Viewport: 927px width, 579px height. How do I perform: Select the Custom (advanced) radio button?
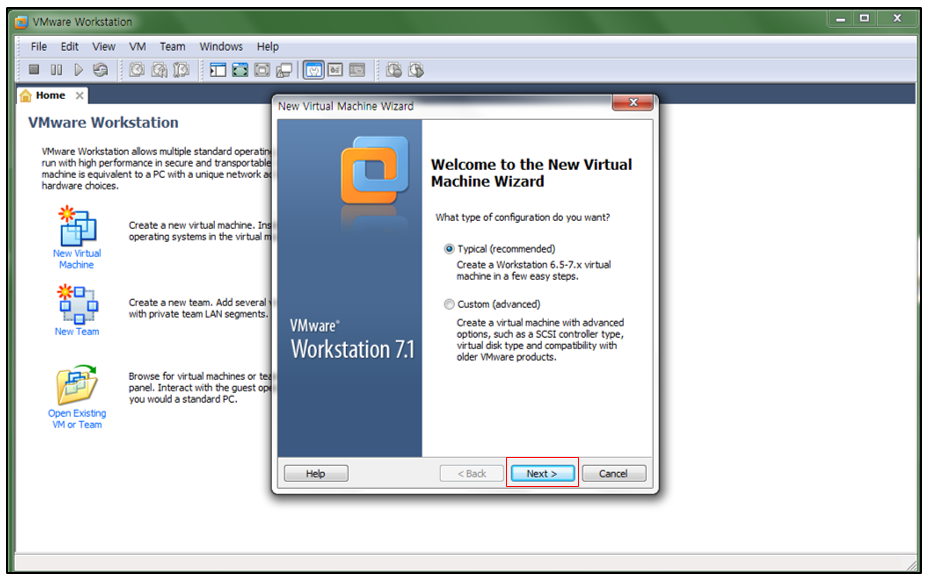449,304
